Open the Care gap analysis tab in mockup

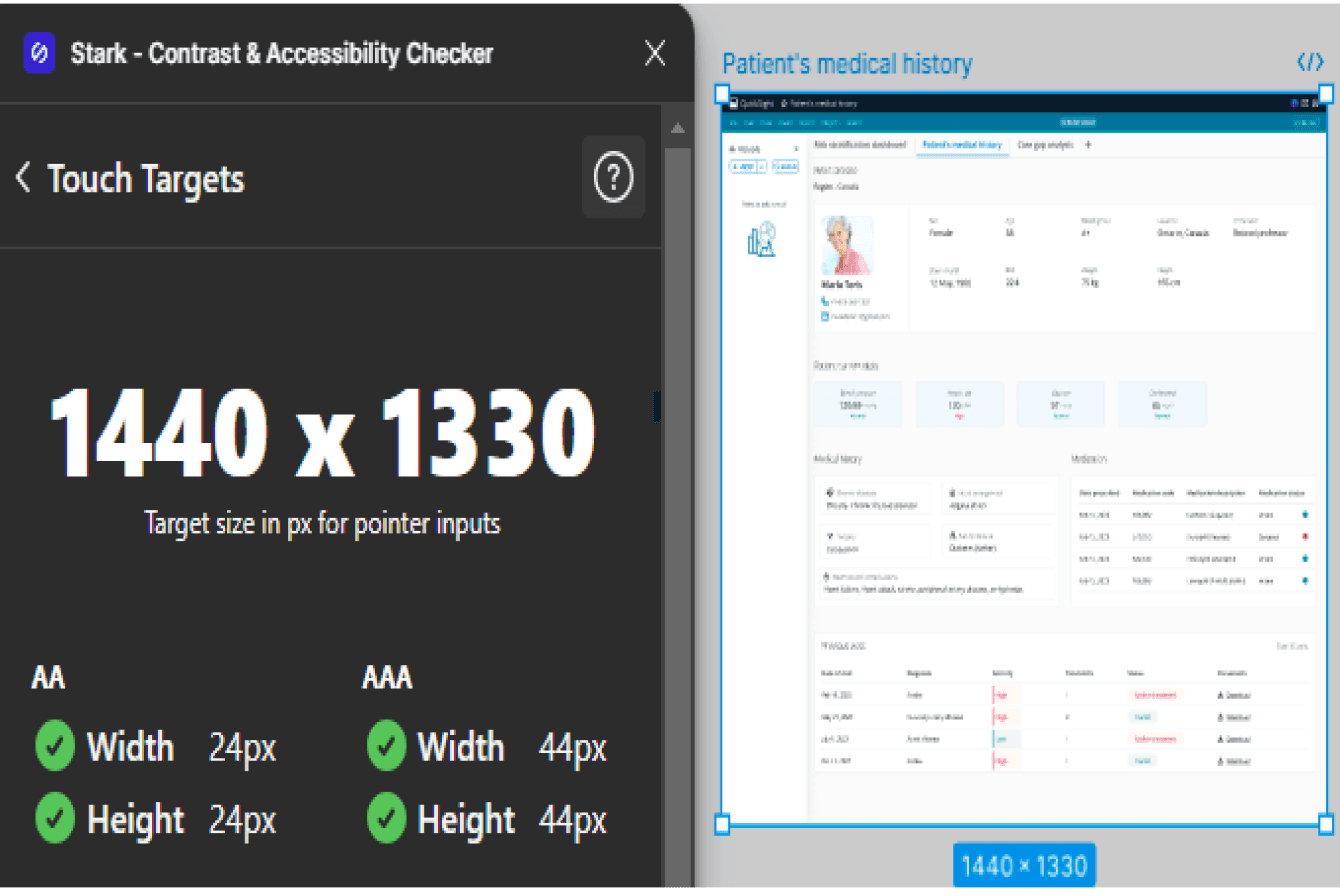tap(1045, 145)
